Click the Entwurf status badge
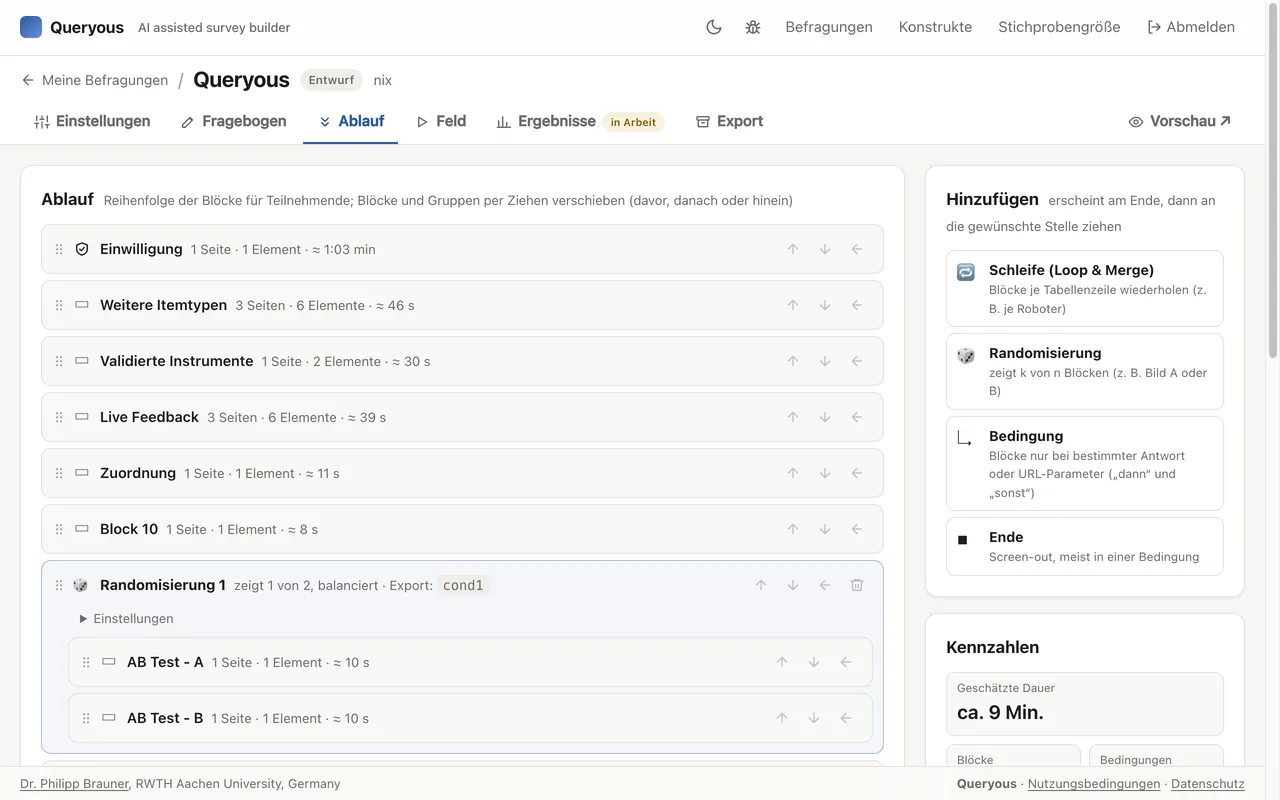The image size is (1280, 800). 331,80
